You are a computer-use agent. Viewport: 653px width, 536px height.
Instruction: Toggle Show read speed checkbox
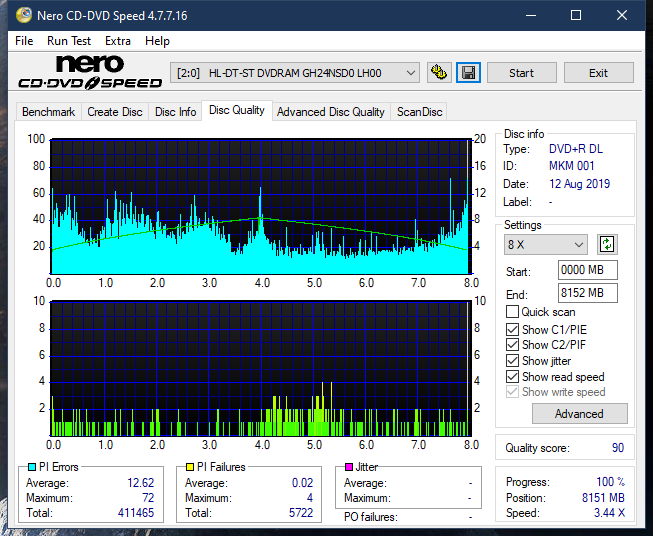click(512, 376)
